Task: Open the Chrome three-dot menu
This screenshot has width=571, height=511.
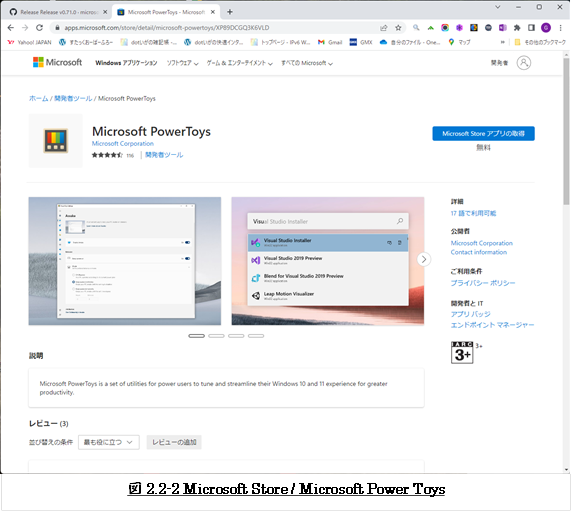Action: [560, 28]
